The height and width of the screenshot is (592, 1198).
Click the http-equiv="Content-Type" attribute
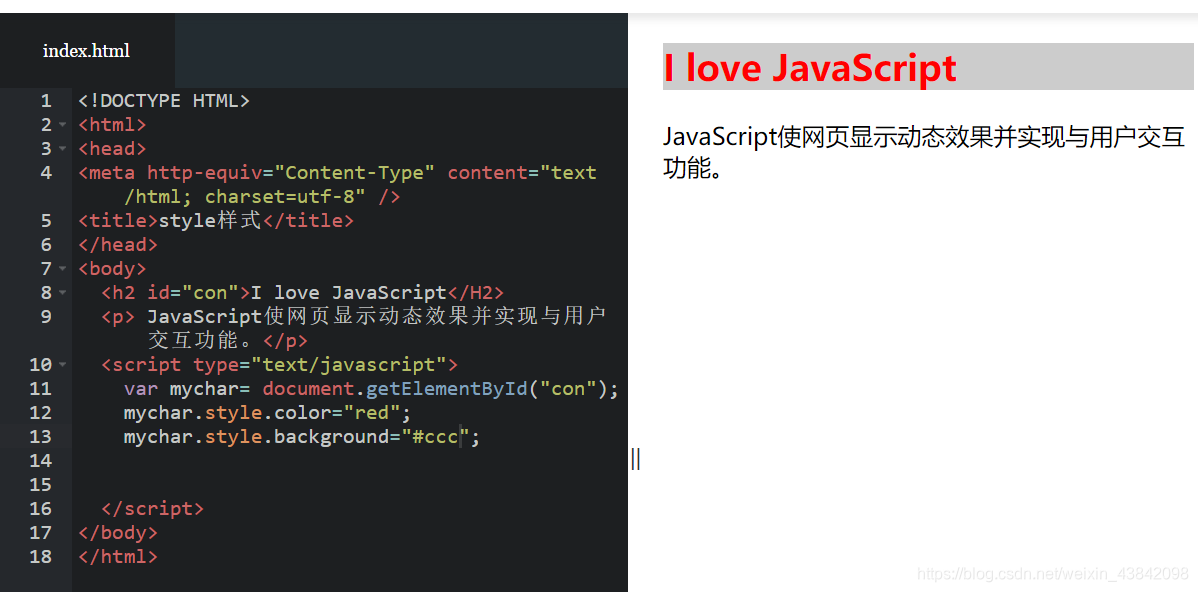click(x=291, y=173)
